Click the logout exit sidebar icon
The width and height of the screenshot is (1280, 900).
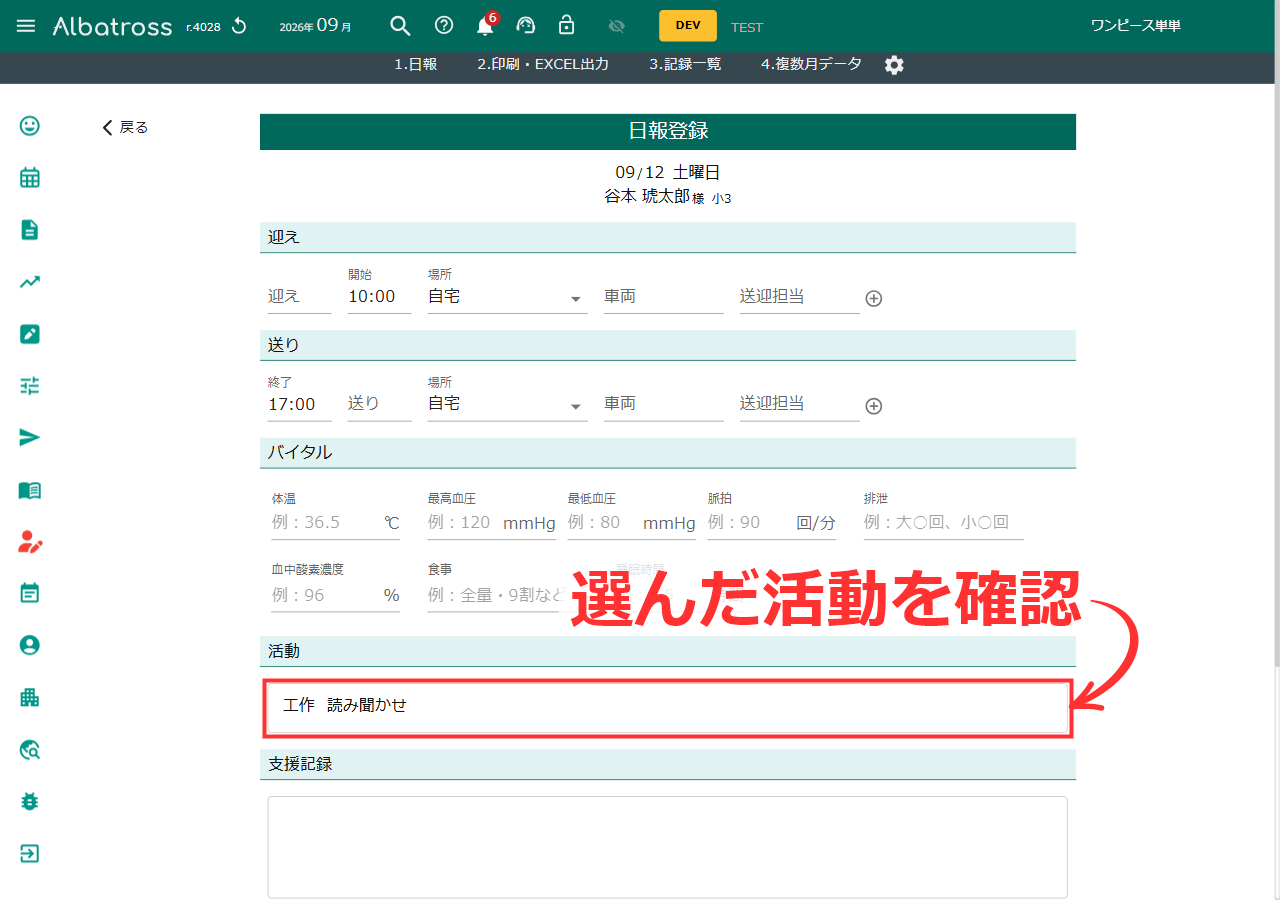[x=30, y=854]
